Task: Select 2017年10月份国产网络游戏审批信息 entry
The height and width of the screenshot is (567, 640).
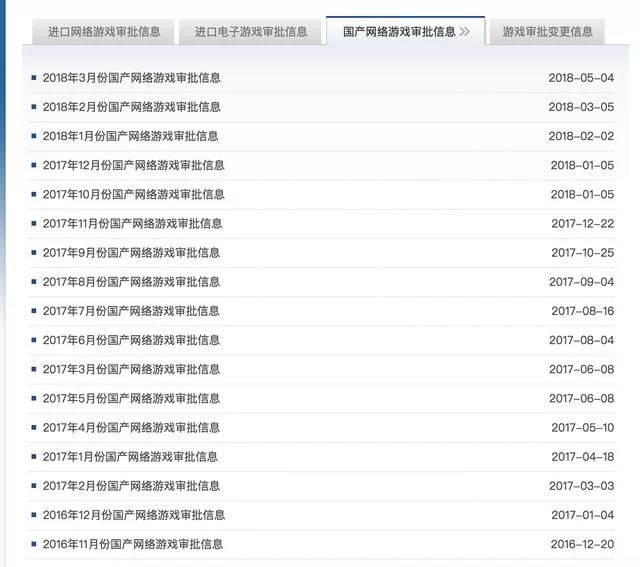Action: click(x=134, y=194)
